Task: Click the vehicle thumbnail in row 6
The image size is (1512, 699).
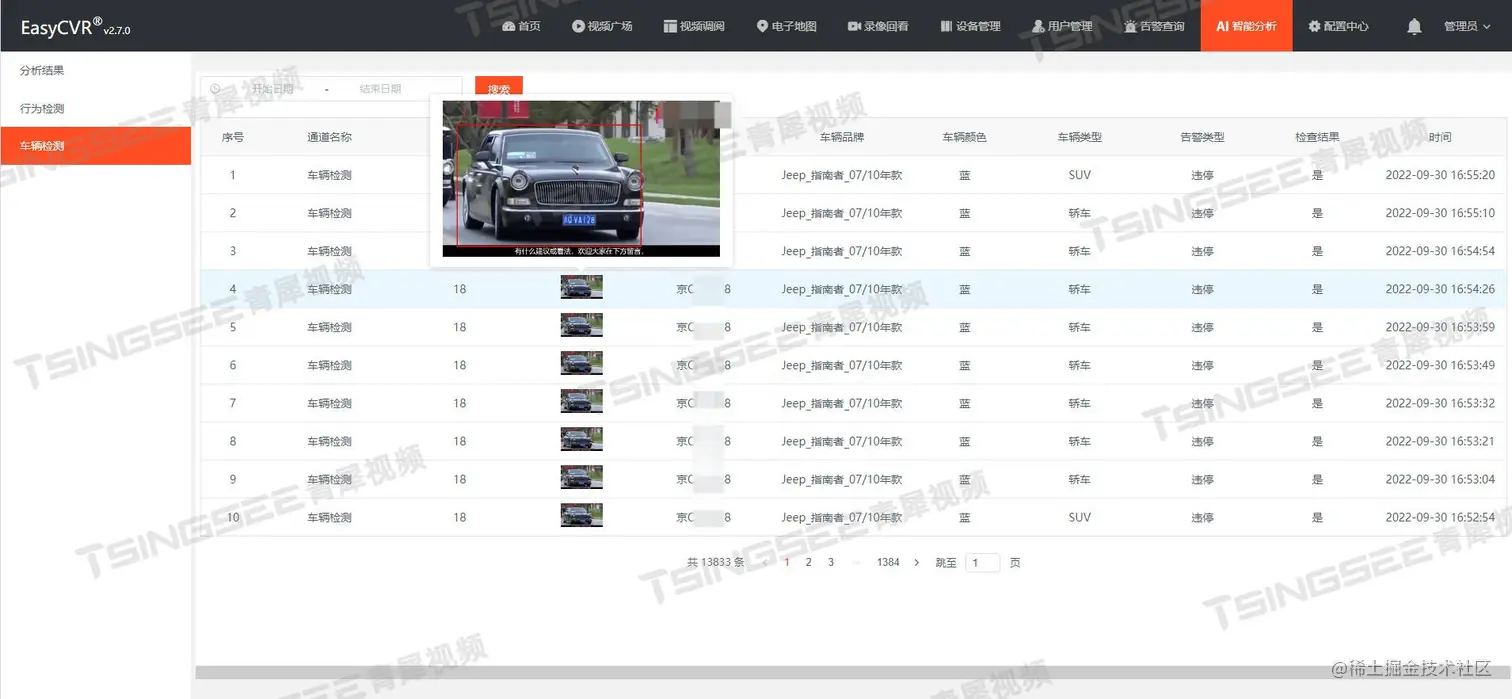Action: point(581,364)
